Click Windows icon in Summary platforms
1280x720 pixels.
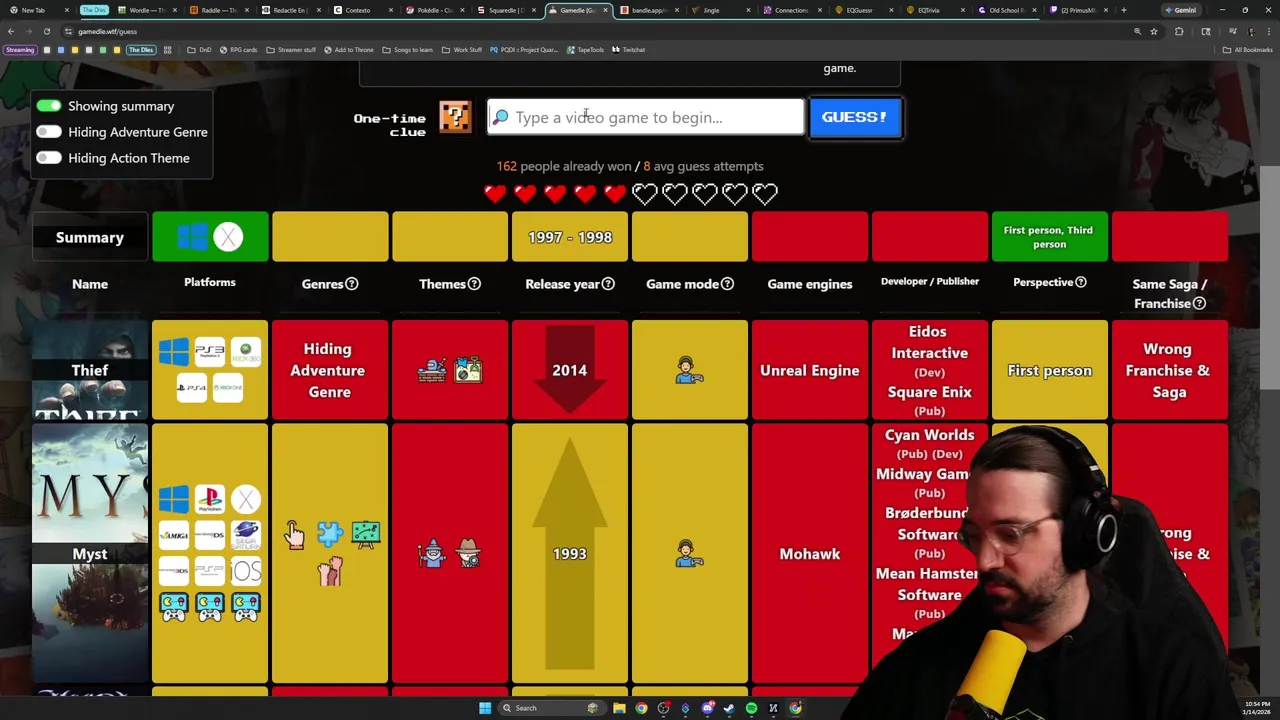click(192, 237)
